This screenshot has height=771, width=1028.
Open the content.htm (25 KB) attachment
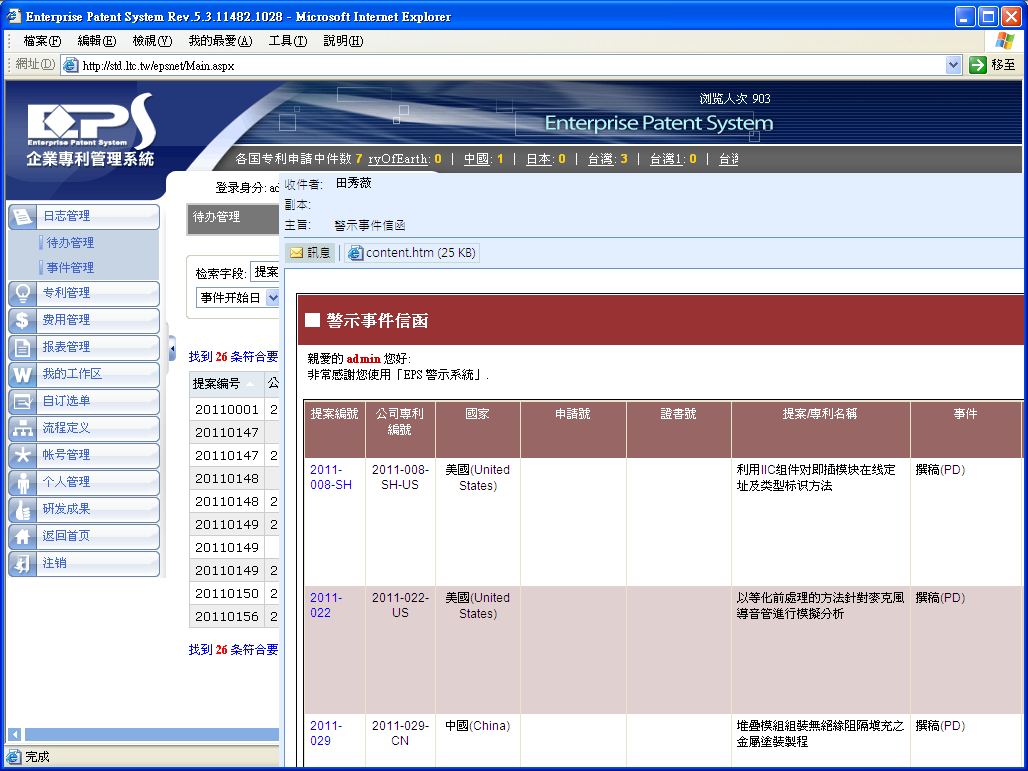coord(412,252)
